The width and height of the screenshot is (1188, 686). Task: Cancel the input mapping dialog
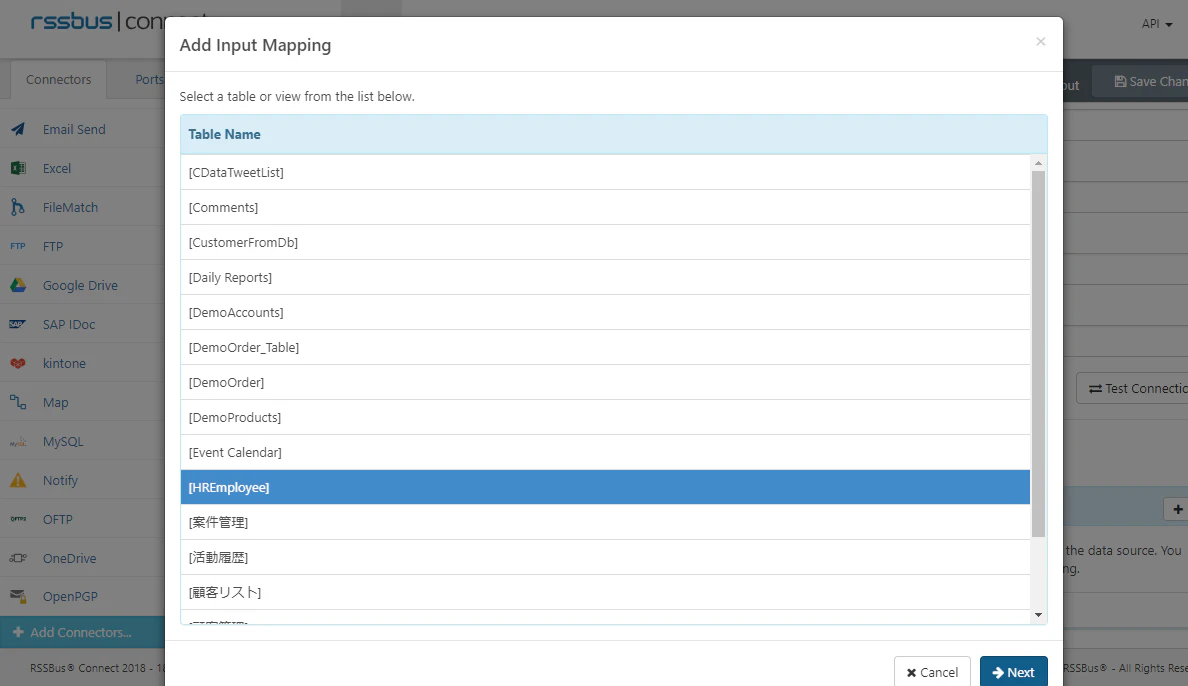(x=933, y=672)
